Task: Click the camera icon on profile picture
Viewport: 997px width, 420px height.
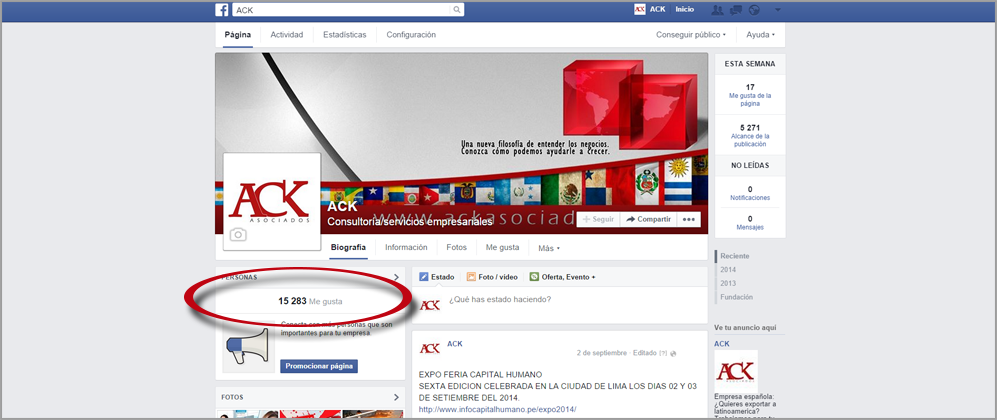Action: (238, 235)
